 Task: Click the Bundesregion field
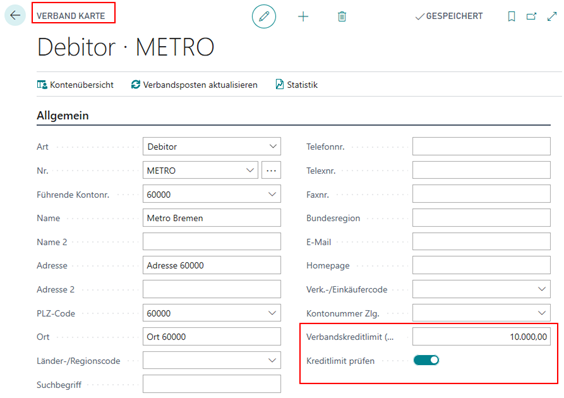pos(481,218)
